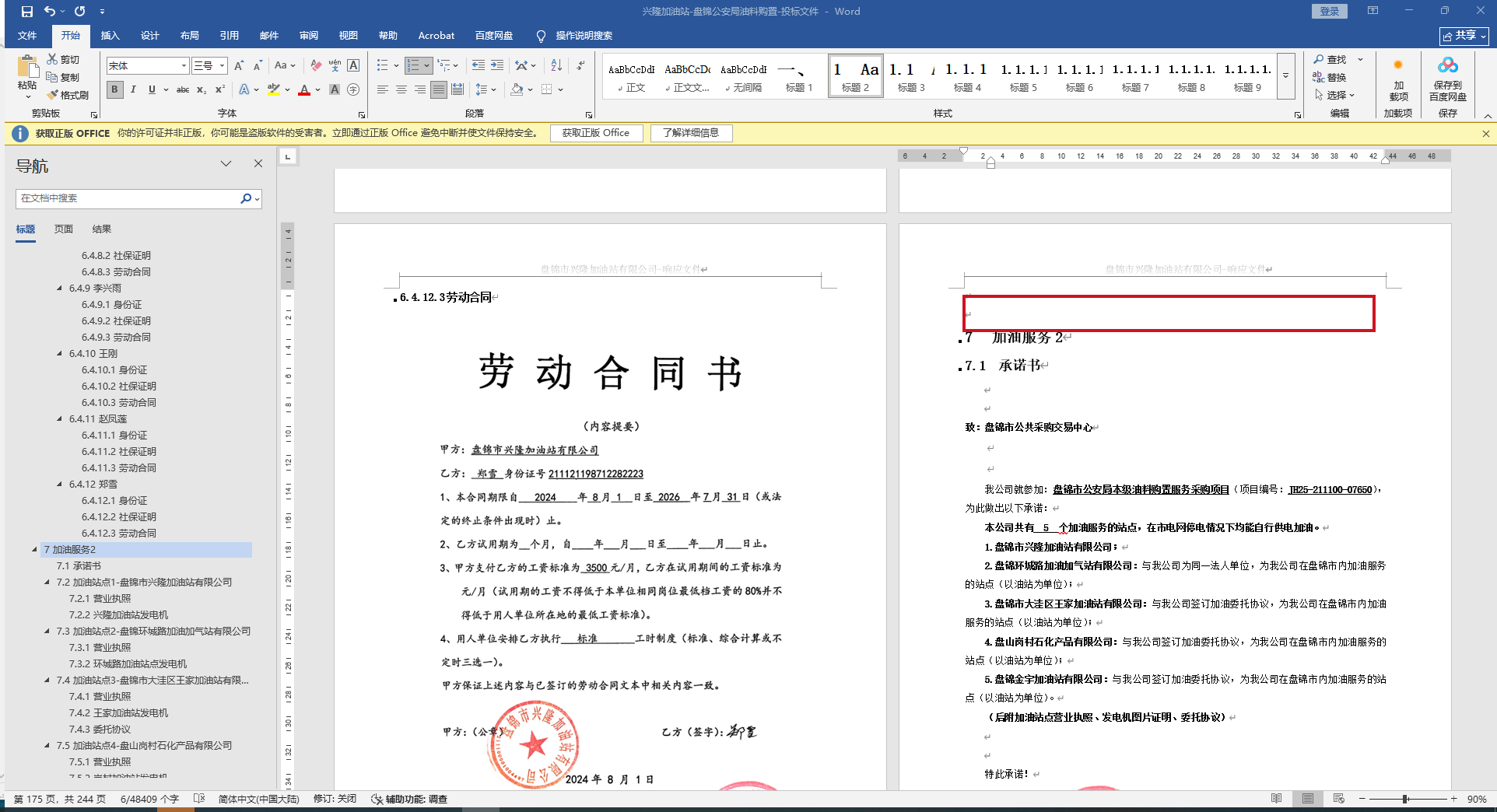The height and width of the screenshot is (812, 1497).
Task: Apply distributed alignment to the paragraph
Action: [458, 89]
